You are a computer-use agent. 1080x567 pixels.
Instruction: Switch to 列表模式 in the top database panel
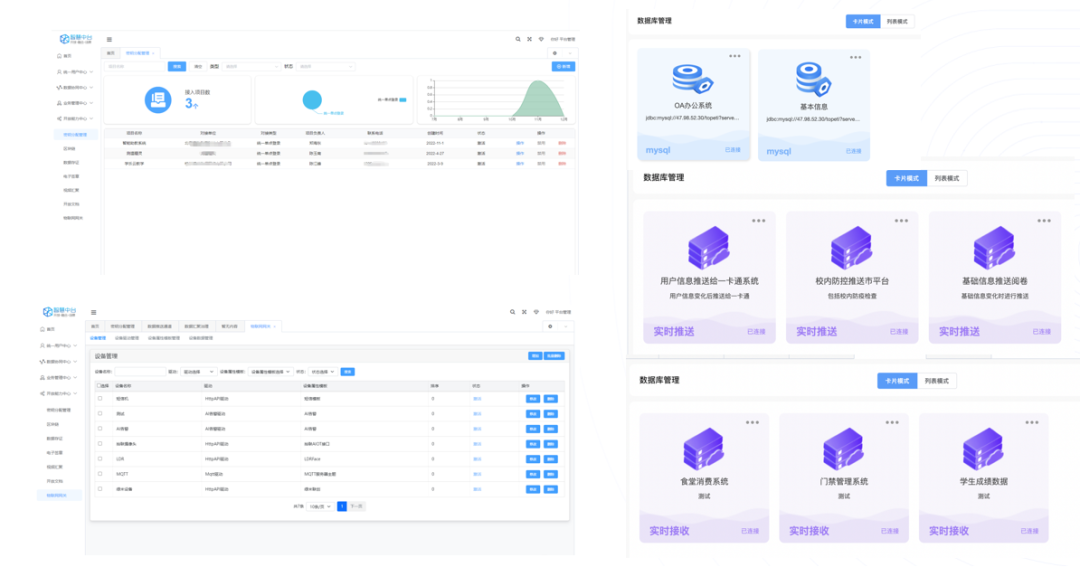coord(895,21)
